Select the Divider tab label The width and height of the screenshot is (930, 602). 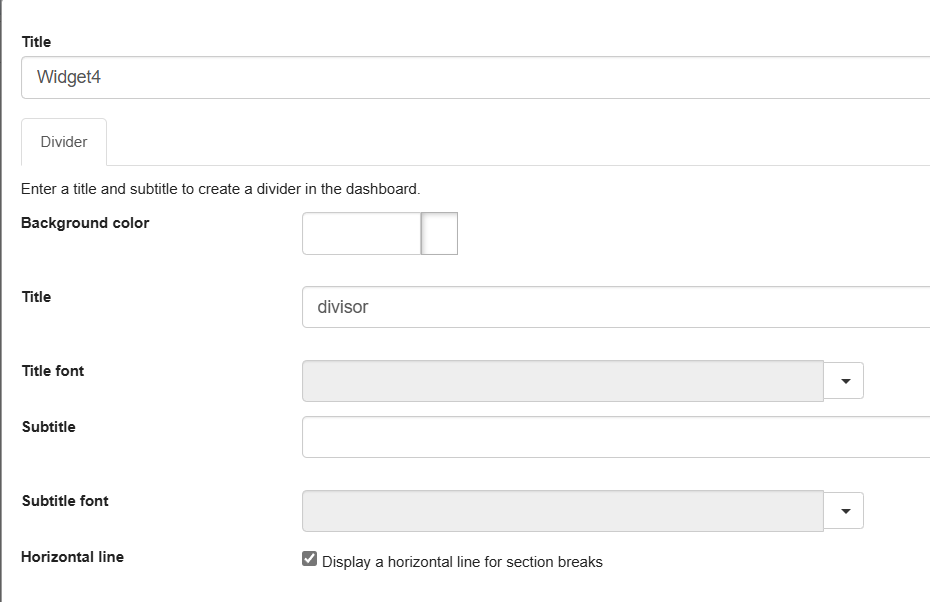coord(63,141)
